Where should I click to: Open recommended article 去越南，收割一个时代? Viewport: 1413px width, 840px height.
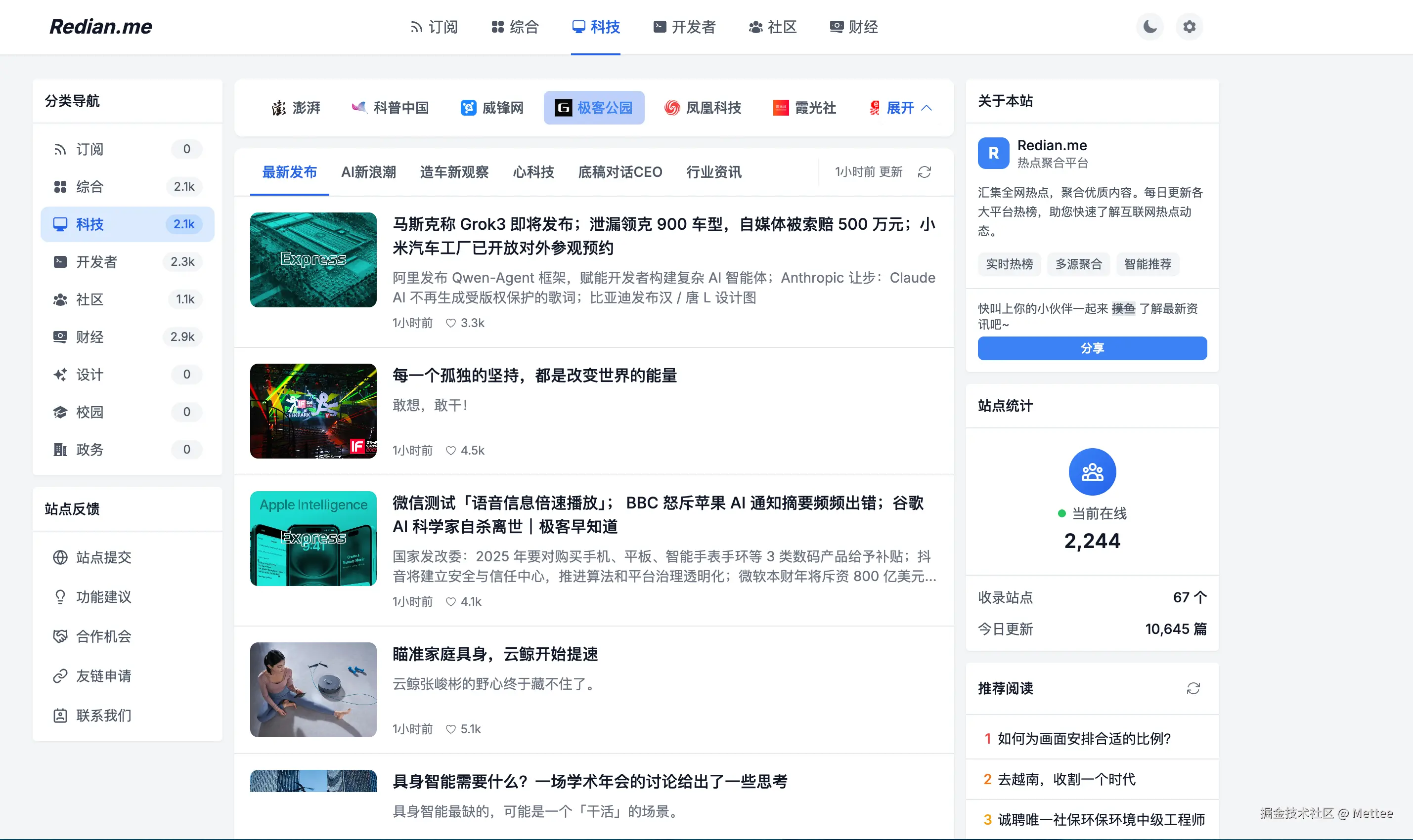point(1067,779)
